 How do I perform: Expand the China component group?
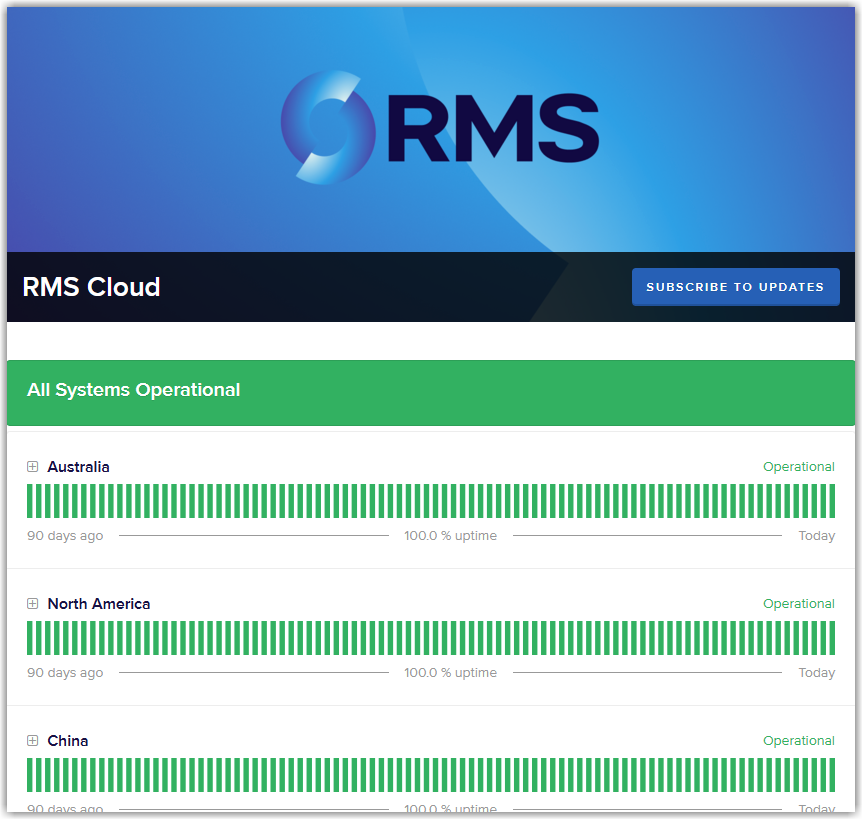click(x=32, y=741)
